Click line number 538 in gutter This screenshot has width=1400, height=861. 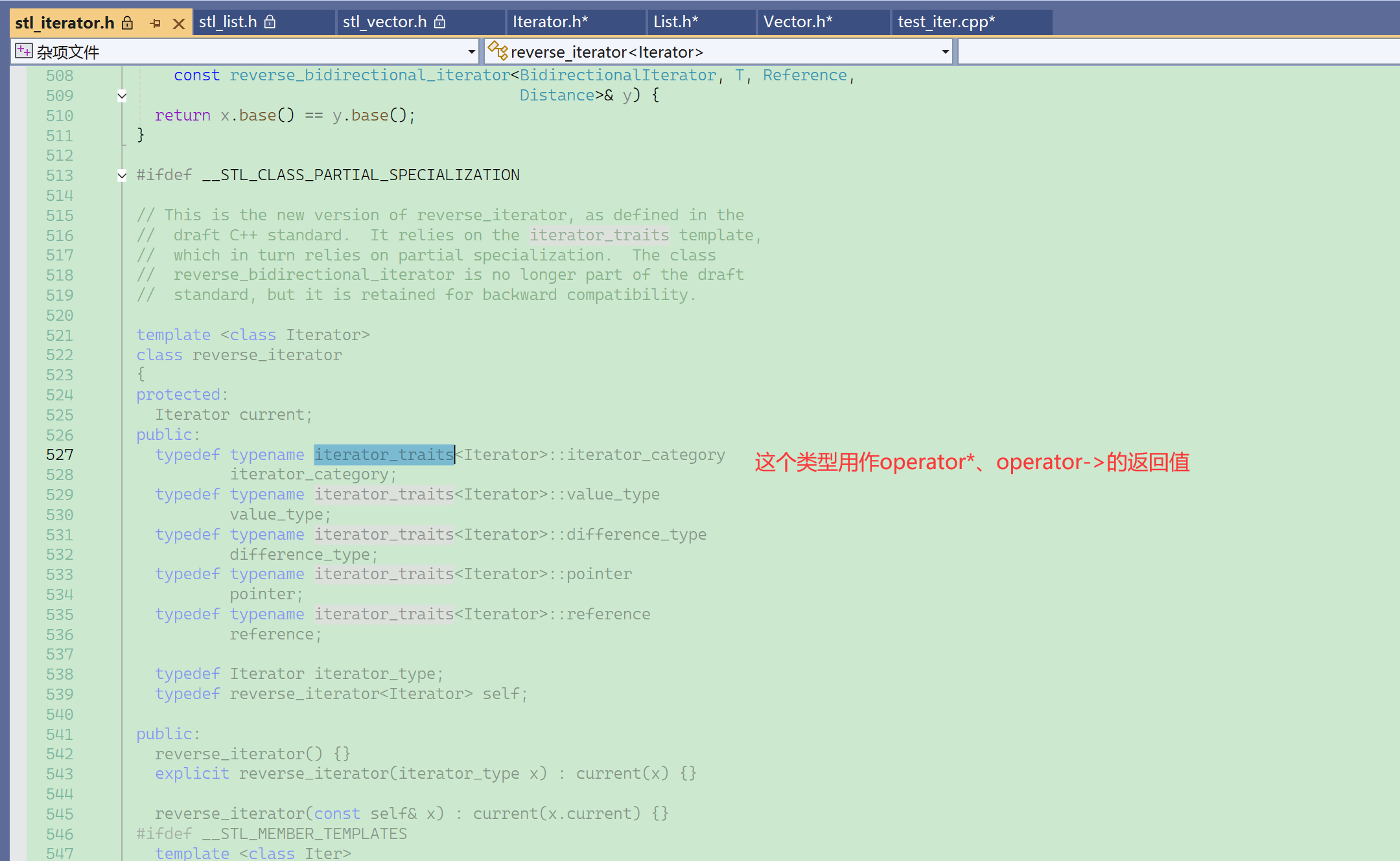60,674
